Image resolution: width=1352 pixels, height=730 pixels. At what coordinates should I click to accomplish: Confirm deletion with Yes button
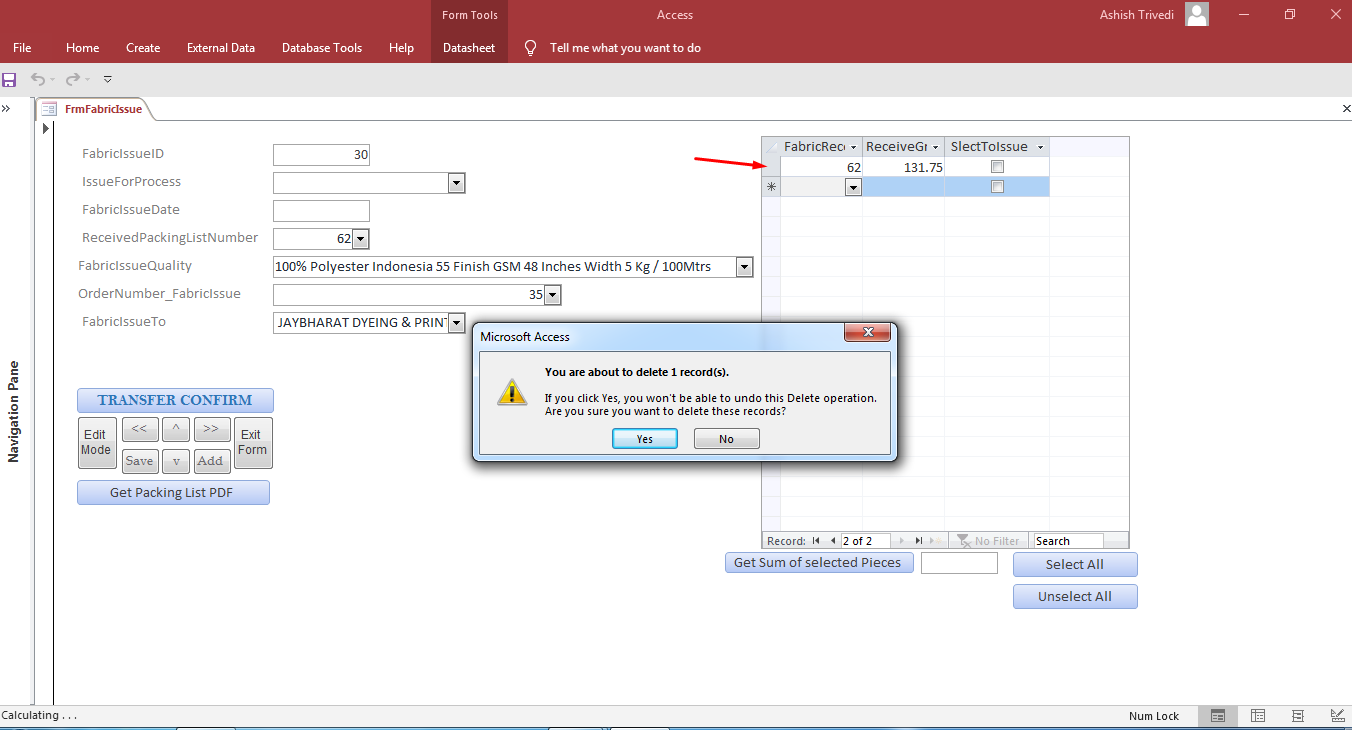(645, 439)
